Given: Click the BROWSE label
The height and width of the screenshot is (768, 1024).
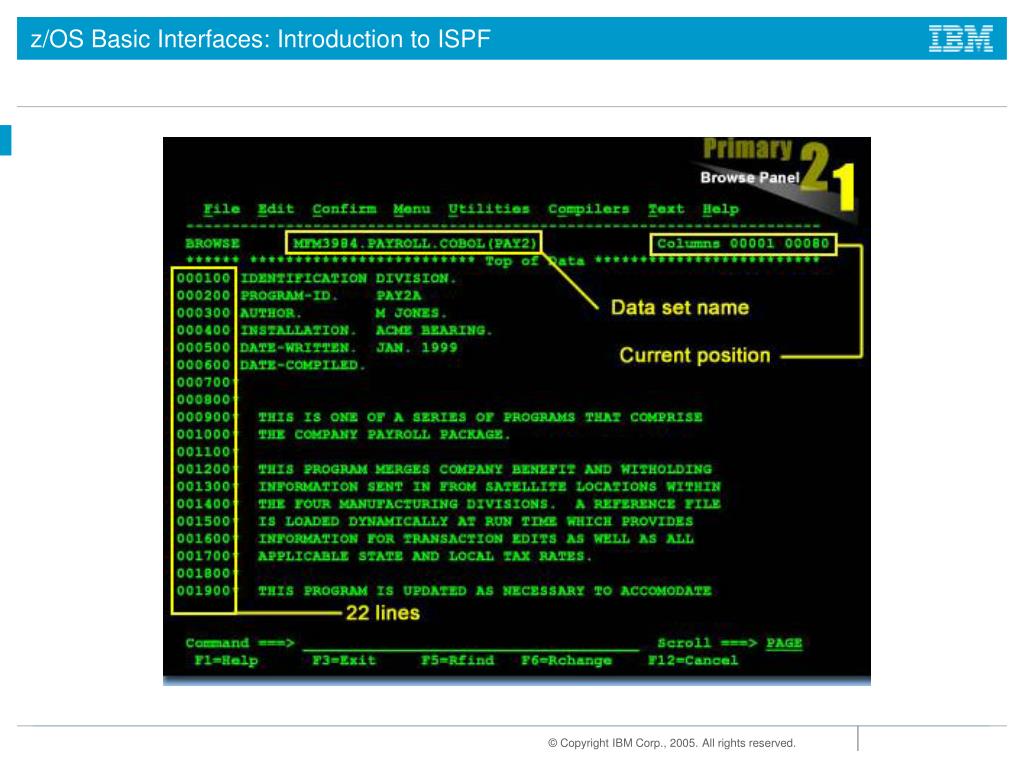Looking at the screenshot, I should (212, 244).
